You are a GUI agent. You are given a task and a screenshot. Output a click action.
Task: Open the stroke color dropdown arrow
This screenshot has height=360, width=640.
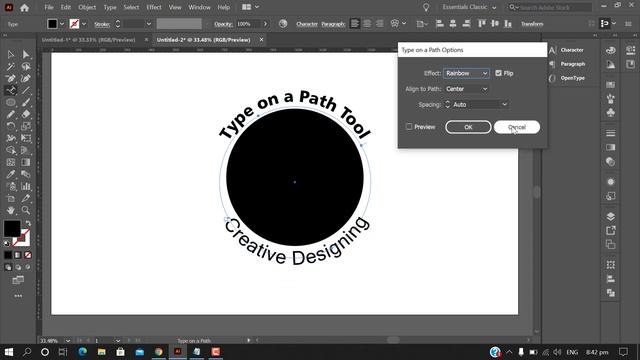pyautogui.click(x=84, y=24)
